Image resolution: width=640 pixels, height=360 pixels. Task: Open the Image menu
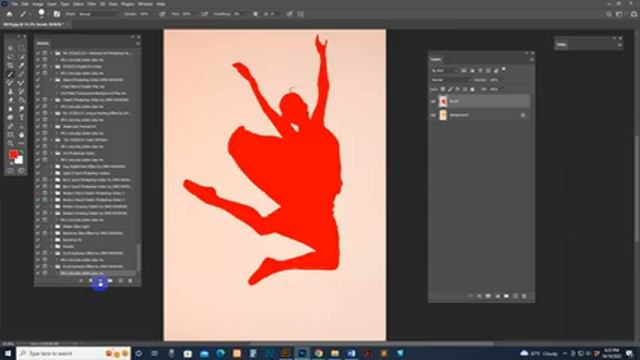click(38, 4)
